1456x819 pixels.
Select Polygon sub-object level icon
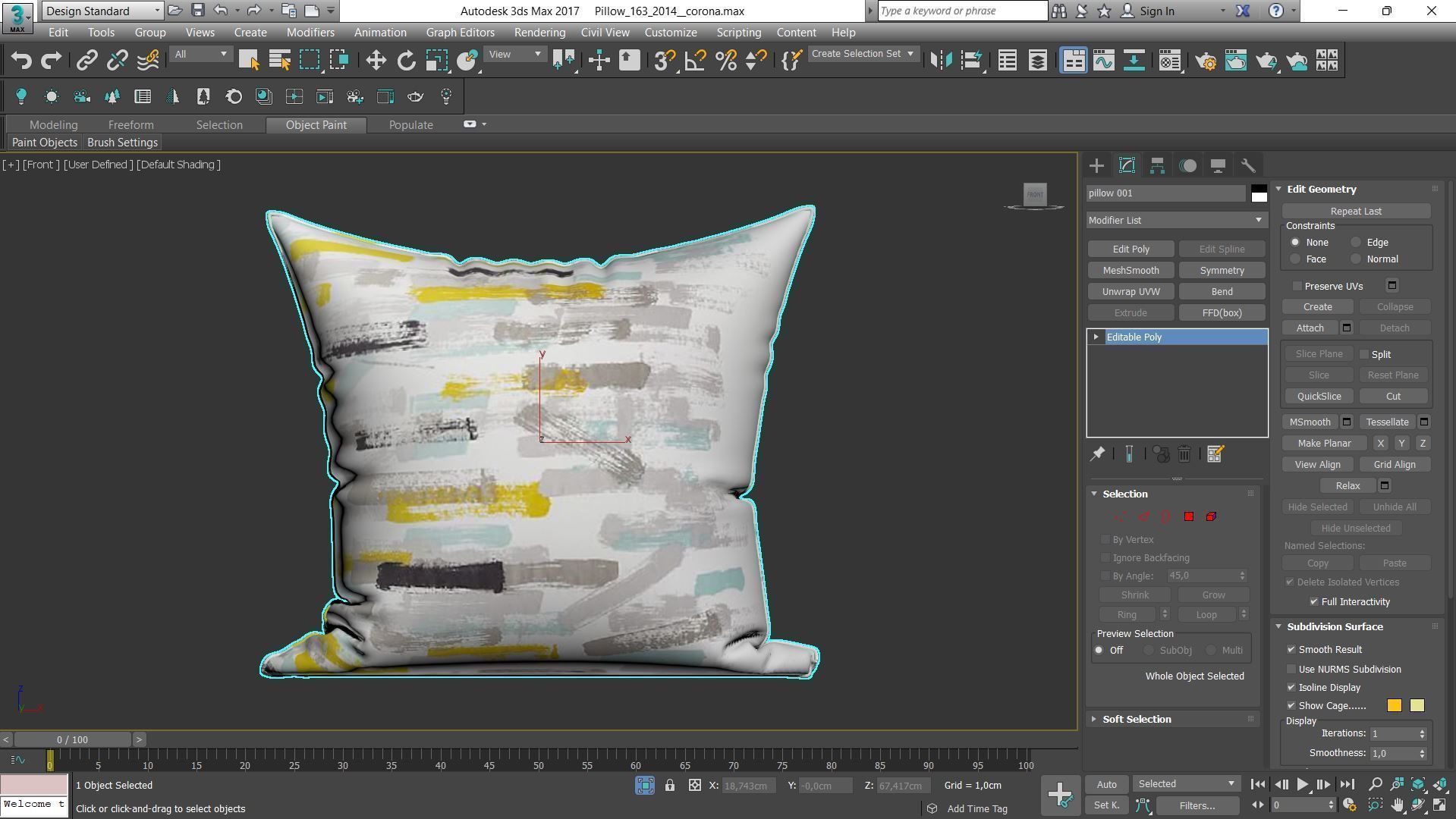click(1189, 516)
